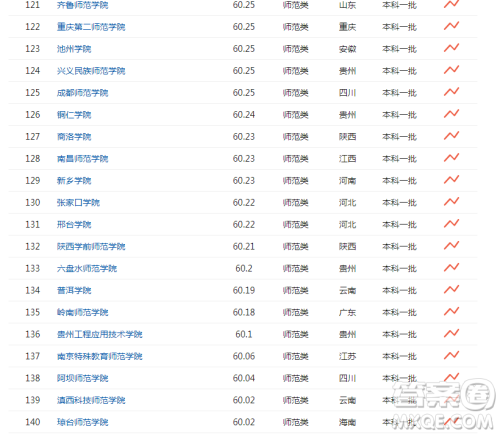Click the trend chart icon for 重庆第二师范学院
Image resolution: width=500 pixels, height=435 pixels.
click(451, 26)
